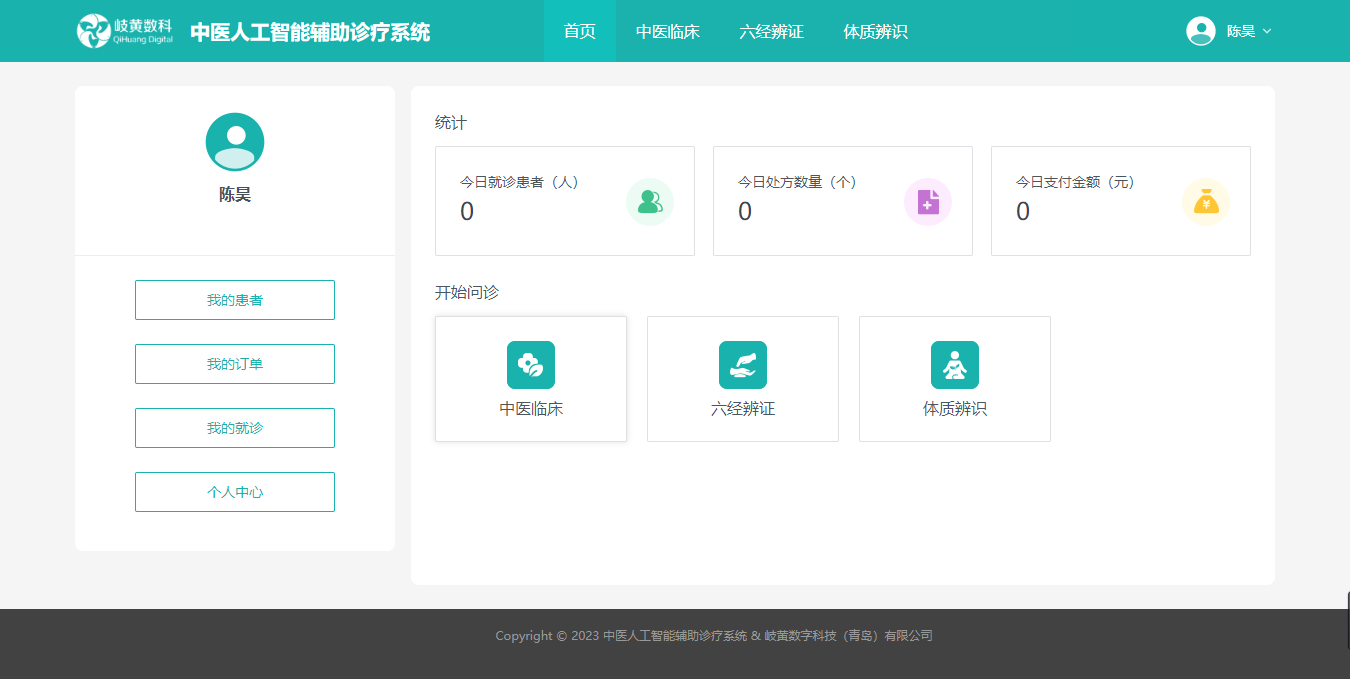Click the large profile avatar of 陈昊

[235, 142]
